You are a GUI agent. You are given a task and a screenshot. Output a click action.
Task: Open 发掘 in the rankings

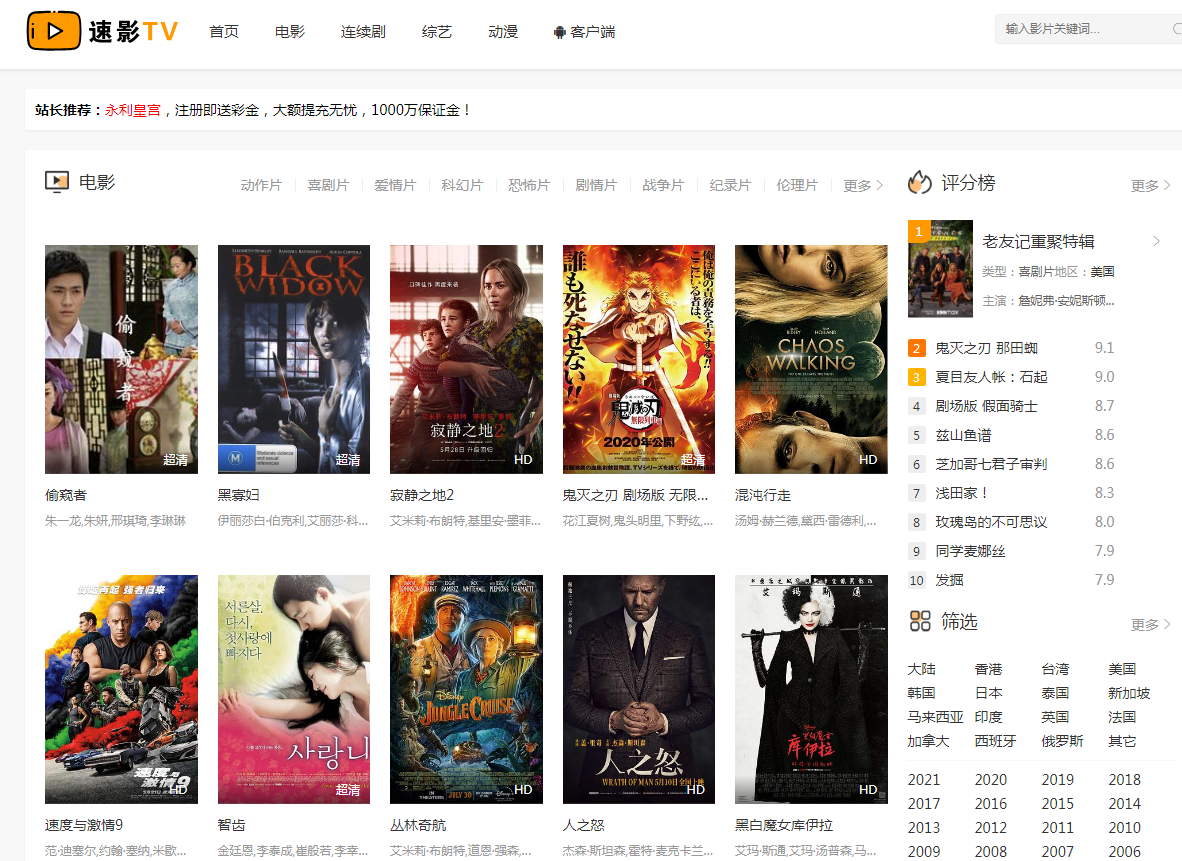(x=950, y=580)
